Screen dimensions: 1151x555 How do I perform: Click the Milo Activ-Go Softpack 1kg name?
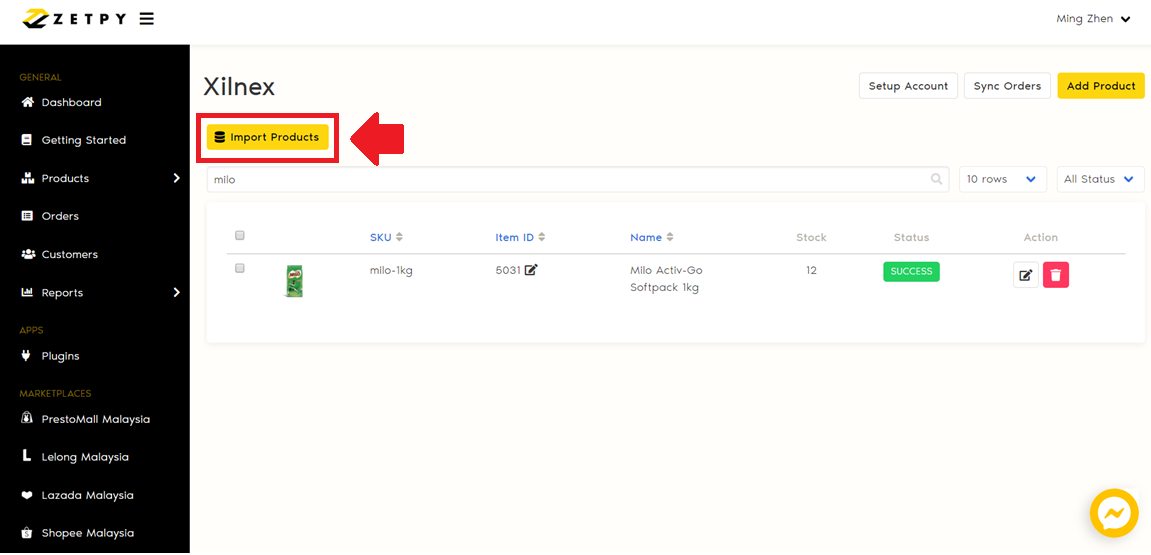[x=667, y=279]
